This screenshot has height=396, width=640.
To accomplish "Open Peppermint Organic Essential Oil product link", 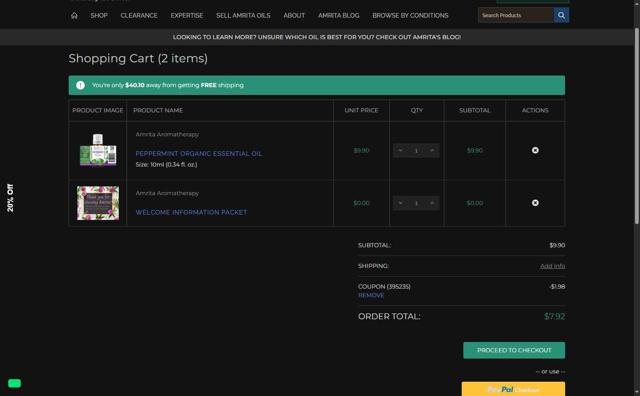I will (199, 154).
